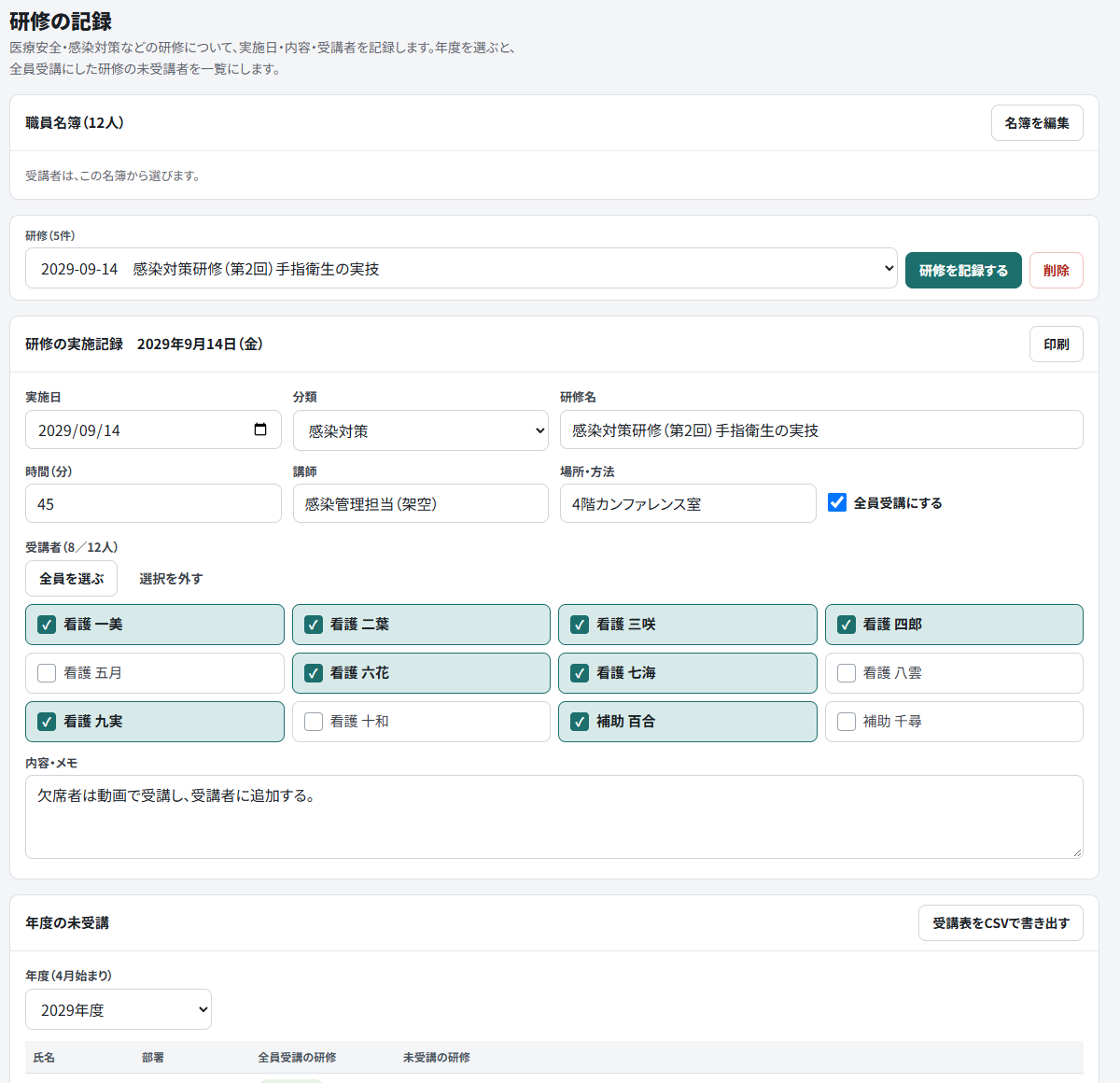Click the 実施日 date field

coord(153,429)
